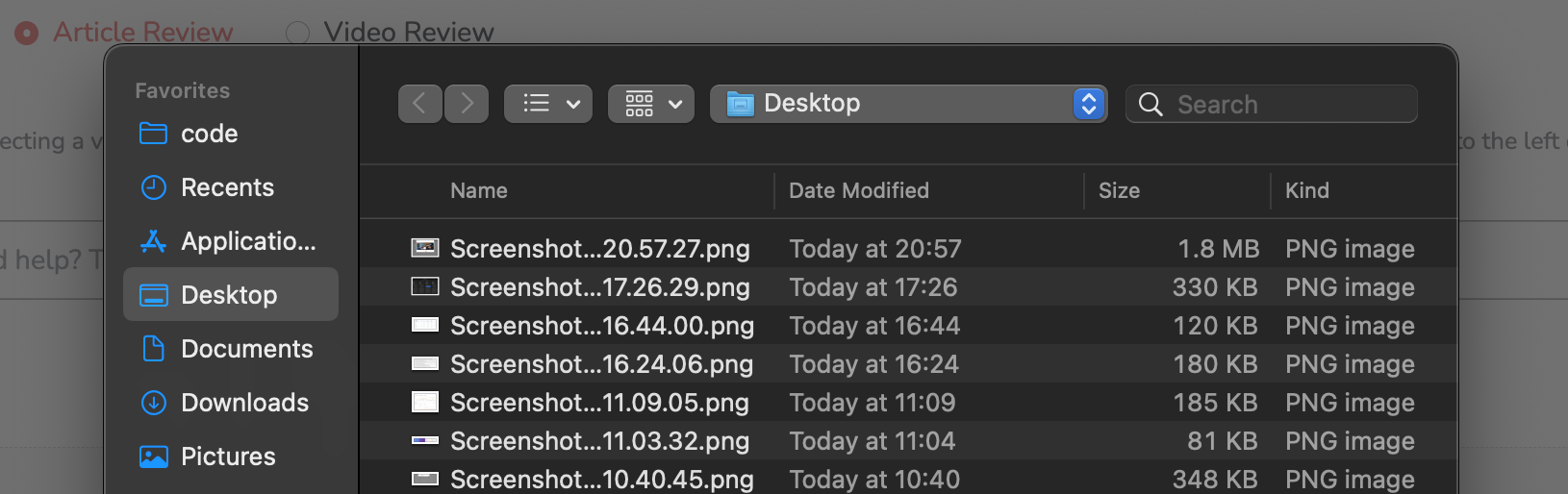This screenshot has width=1568, height=494.
Task: Click the Applications icon in sidebar
Action: [154, 241]
